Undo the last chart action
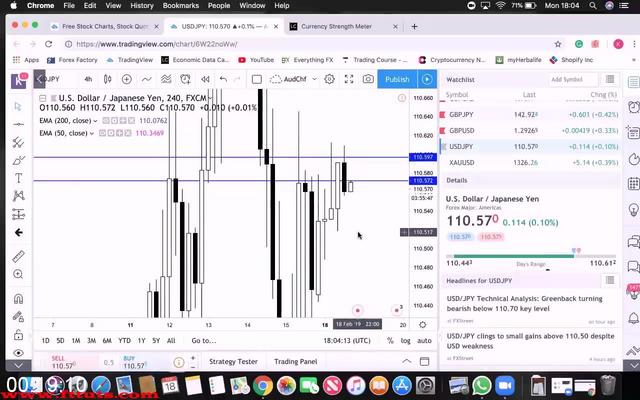The height and width of the screenshot is (400, 640). [x=223, y=79]
